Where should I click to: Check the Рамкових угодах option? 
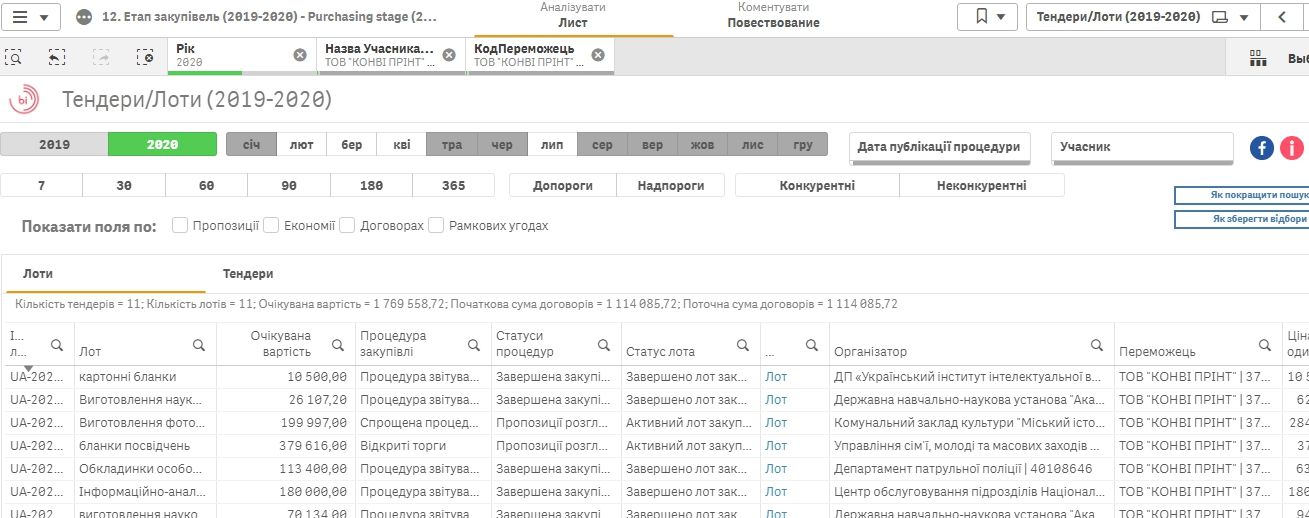point(436,226)
